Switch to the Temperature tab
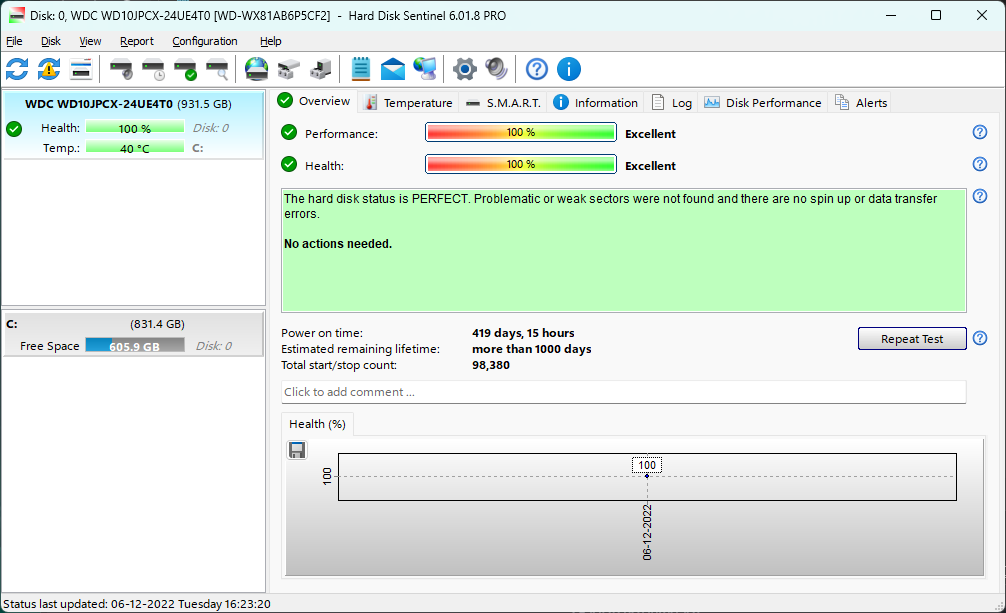1006x613 pixels. [x=408, y=102]
